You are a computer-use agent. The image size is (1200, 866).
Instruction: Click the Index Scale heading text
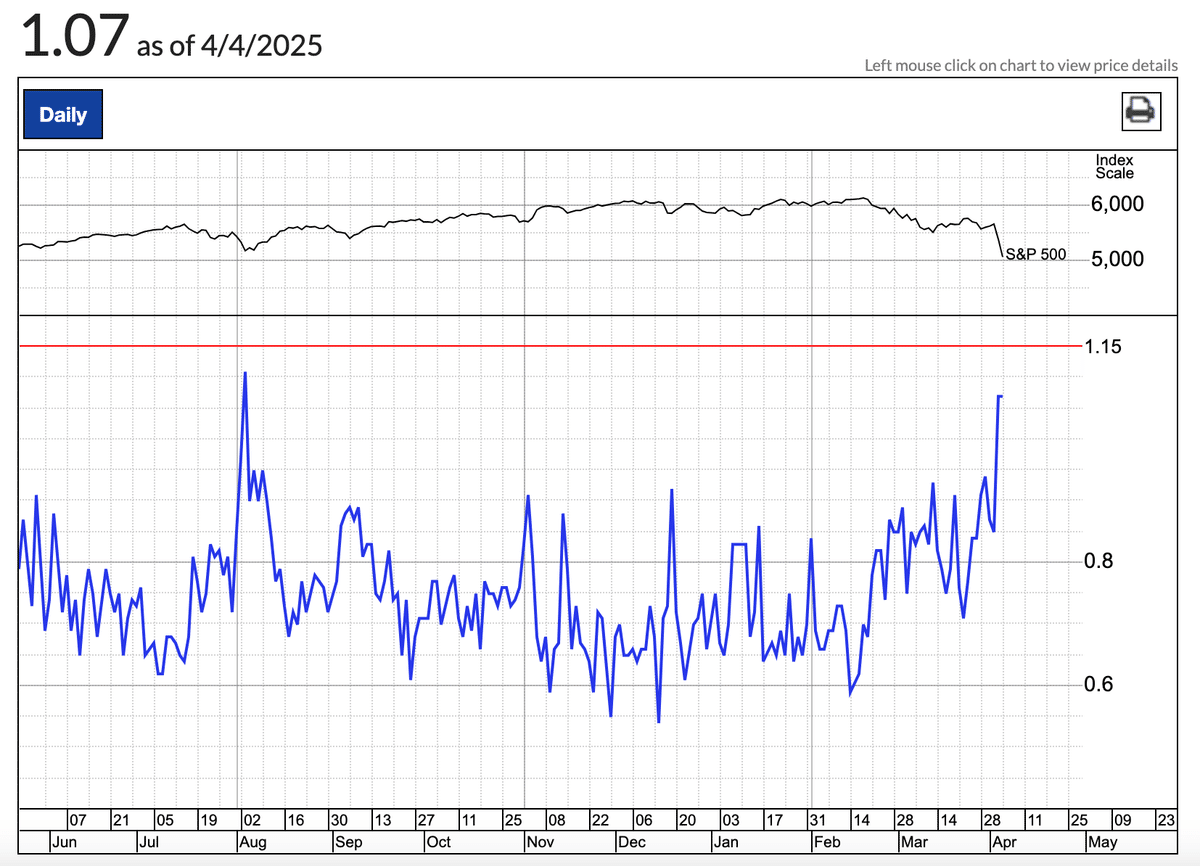pyautogui.click(x=1114, y=166)
